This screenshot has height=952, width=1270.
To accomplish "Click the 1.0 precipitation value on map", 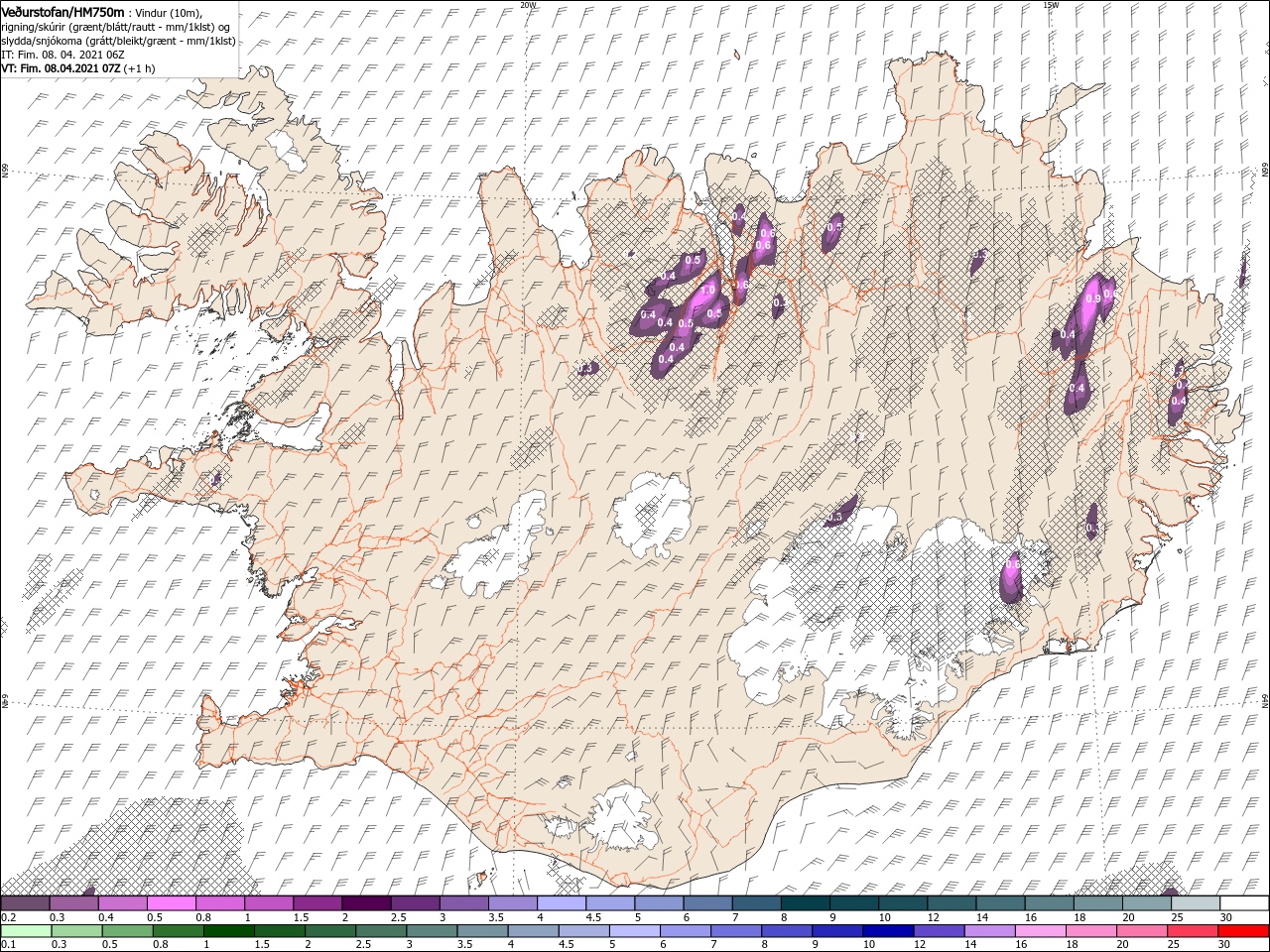I will pyautogui.click(x=708, y=291).
